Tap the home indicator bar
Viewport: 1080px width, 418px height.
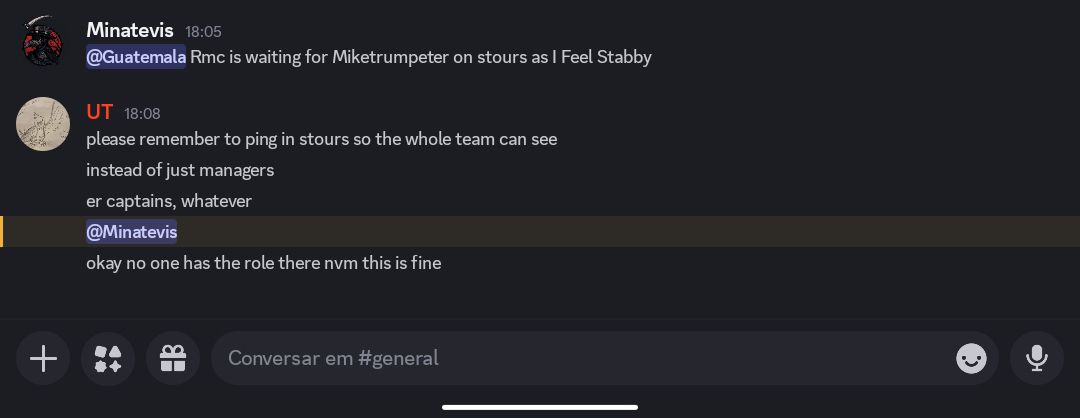540,407
